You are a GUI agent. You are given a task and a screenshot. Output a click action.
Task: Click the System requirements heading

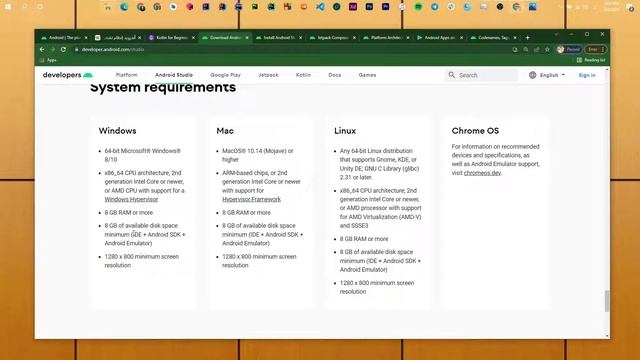[x=163, y=87]
